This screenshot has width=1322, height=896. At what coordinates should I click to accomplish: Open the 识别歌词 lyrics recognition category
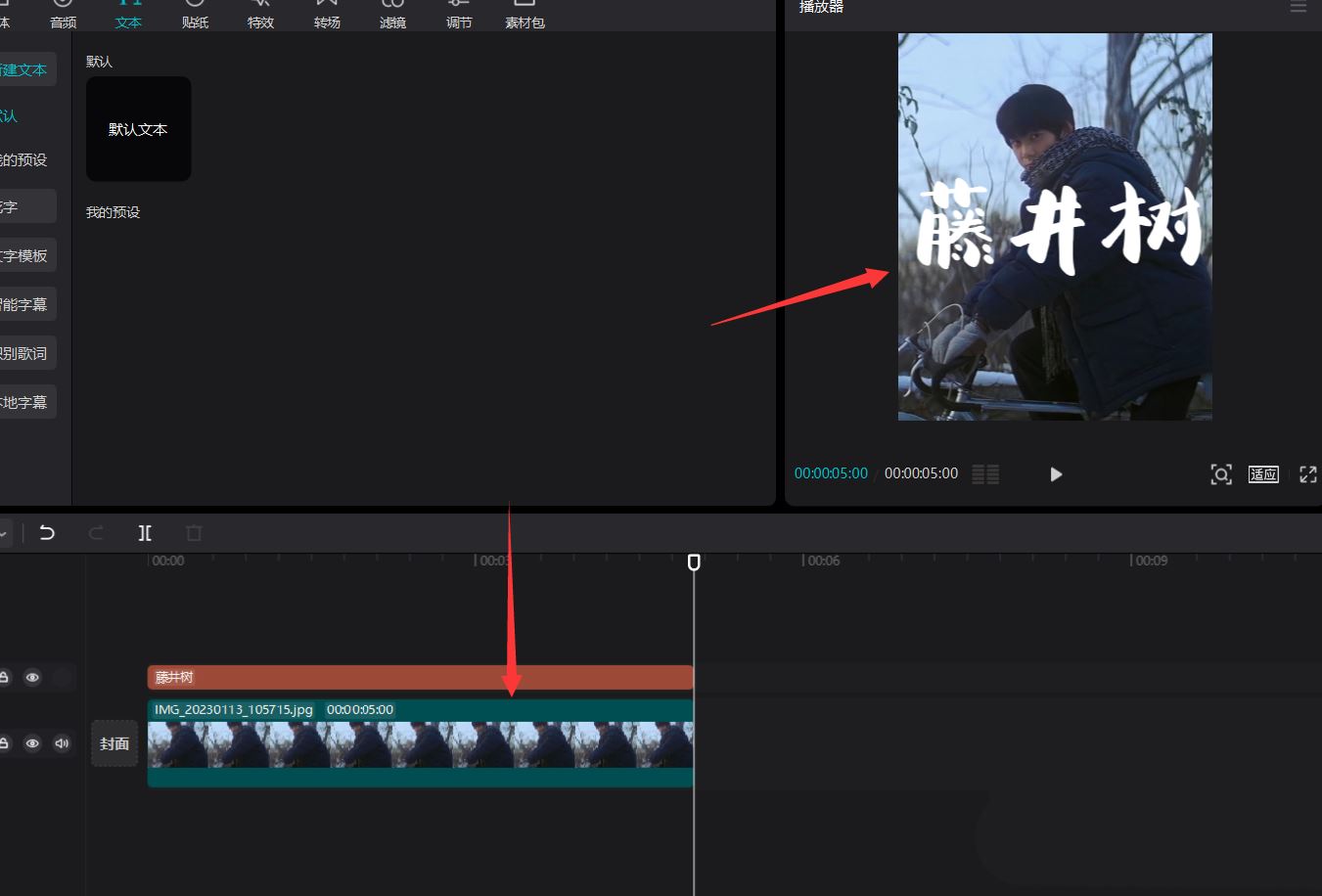pos(26,353)
